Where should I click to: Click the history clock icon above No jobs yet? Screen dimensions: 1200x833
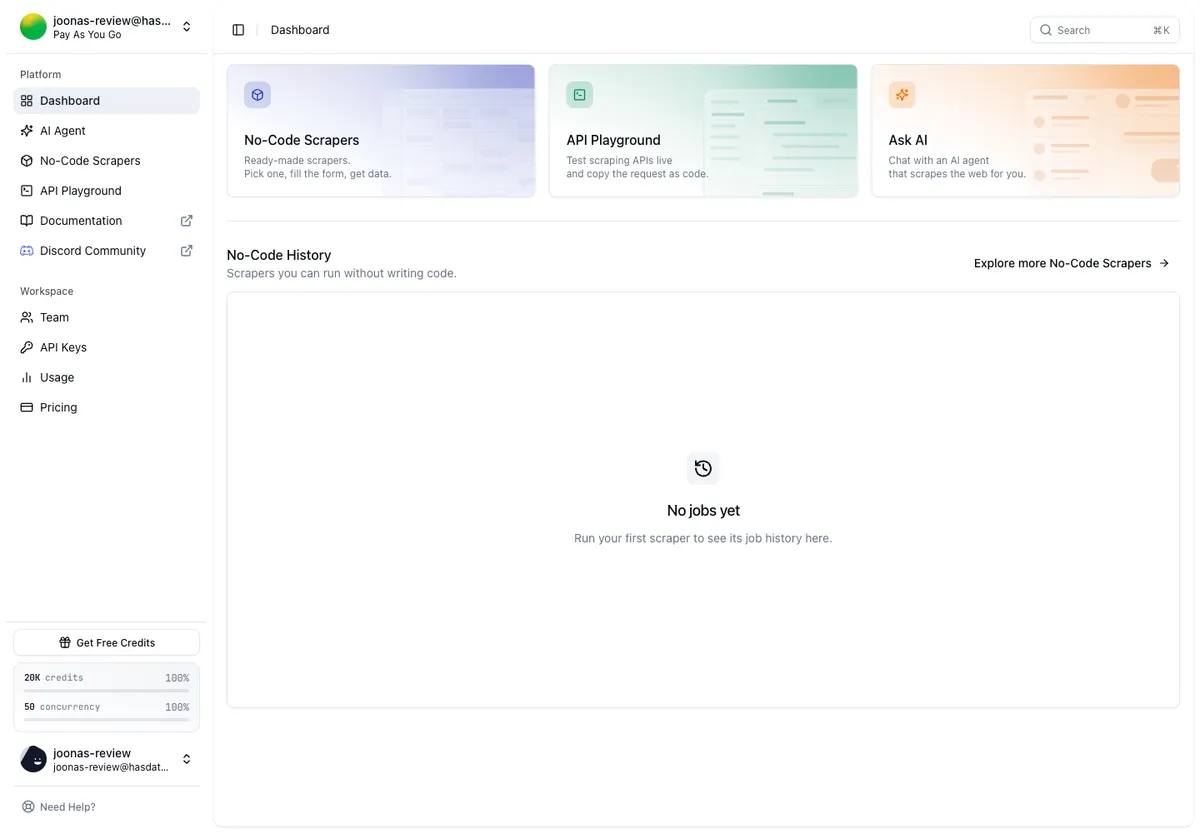point(703,468)
